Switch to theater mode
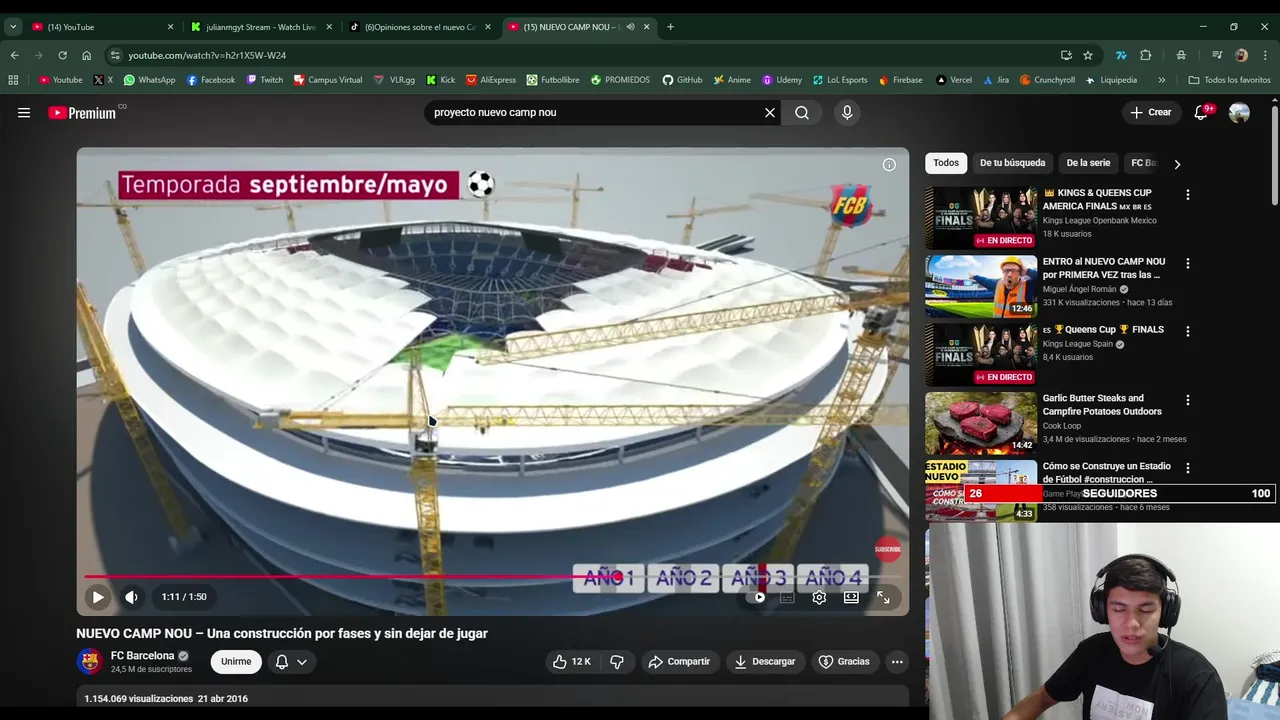 coord(851,597)
